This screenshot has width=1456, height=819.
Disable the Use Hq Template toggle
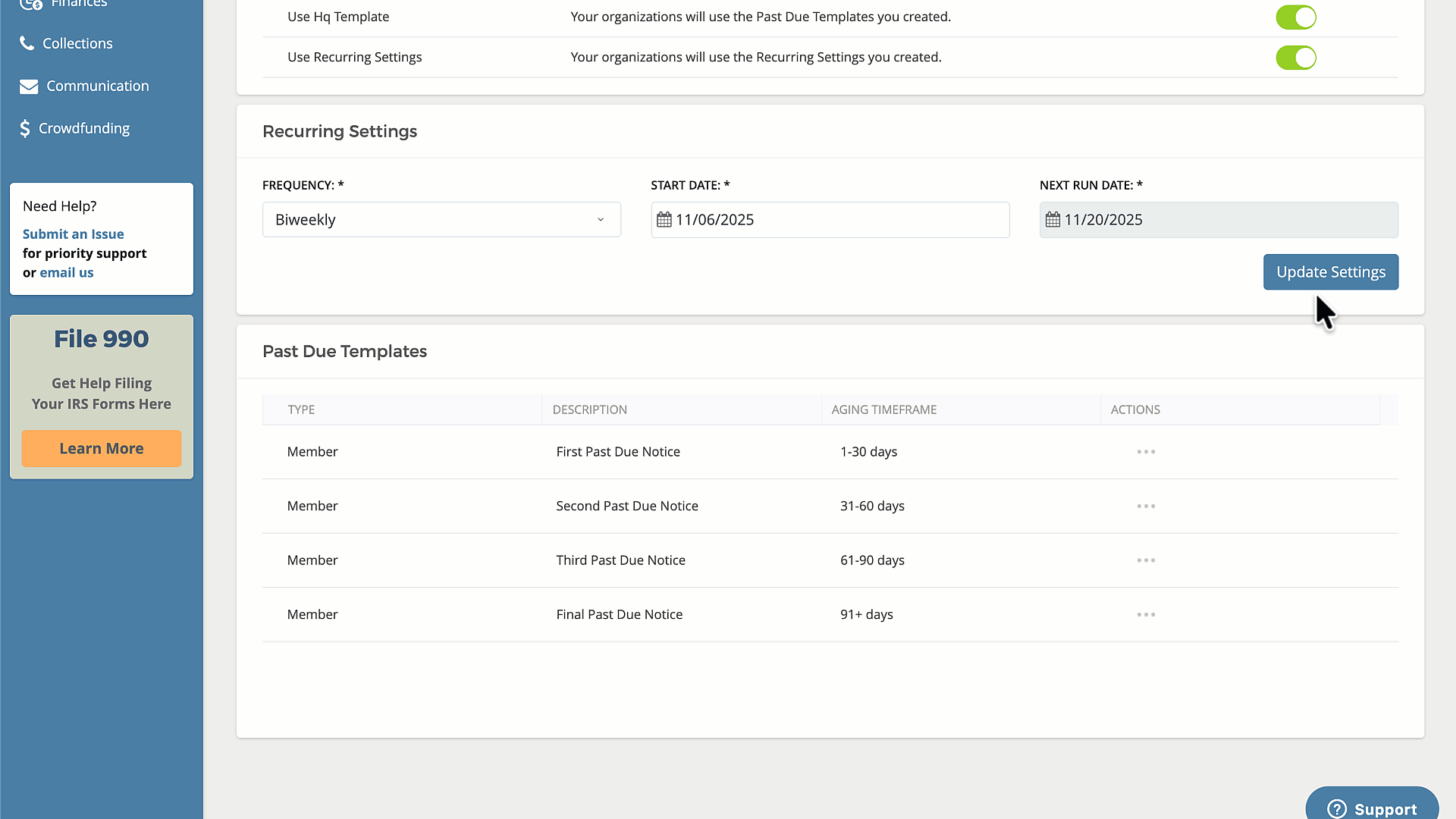(1295, 17)
